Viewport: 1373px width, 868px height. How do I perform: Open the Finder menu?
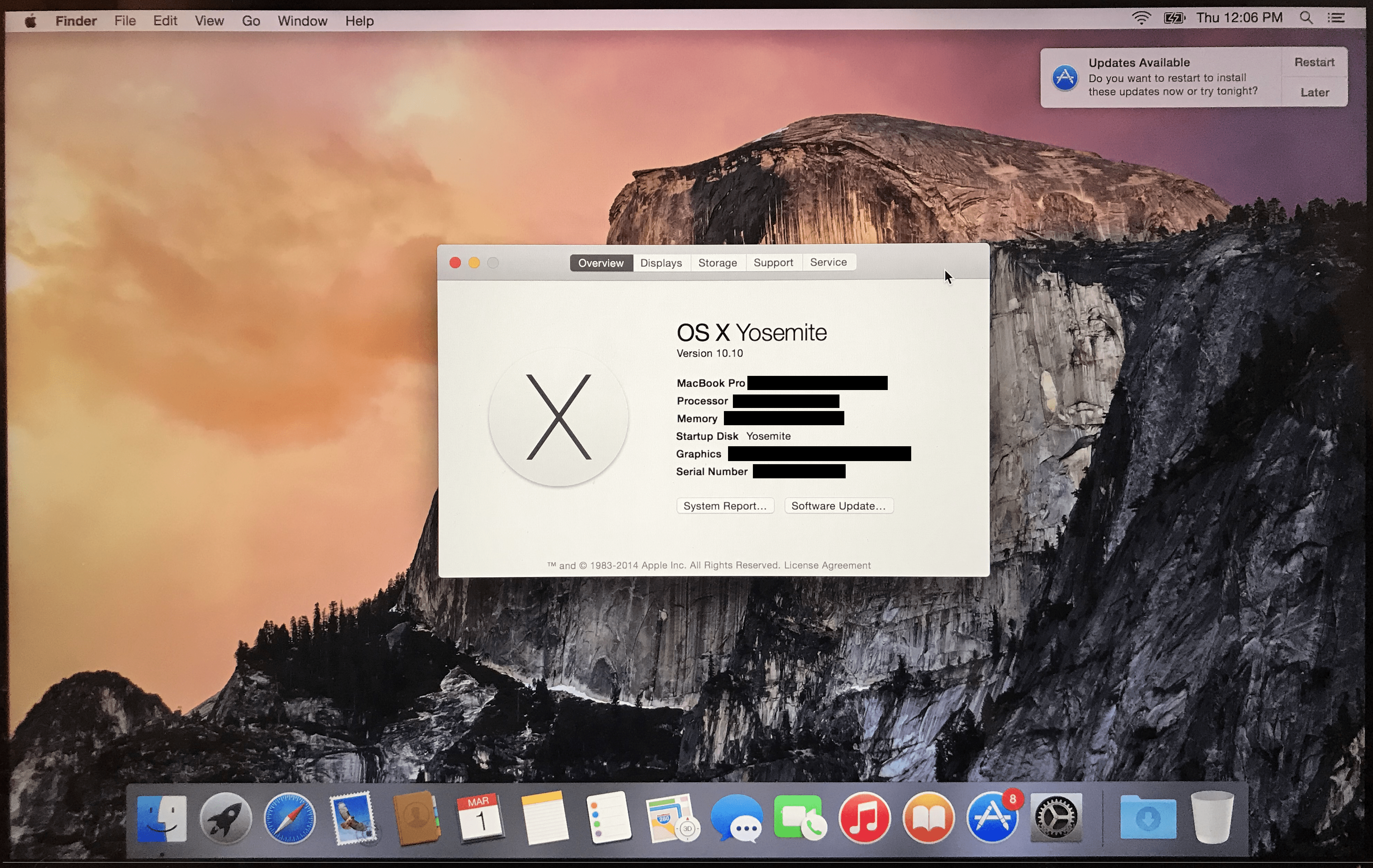click(76, 21)
